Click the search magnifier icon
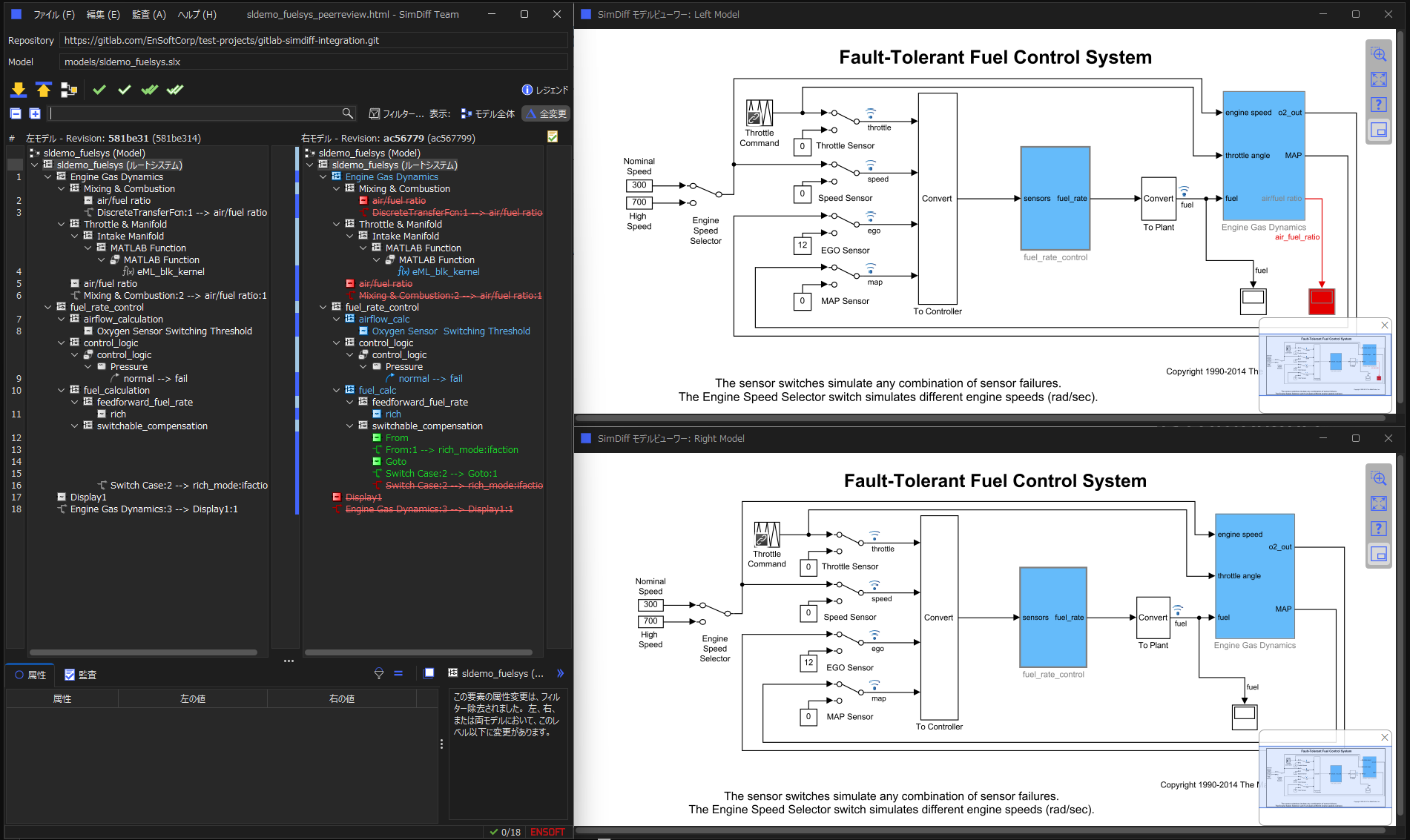Image resolution: width=1410 pixels, height=840 pixels. pos(347,113)
